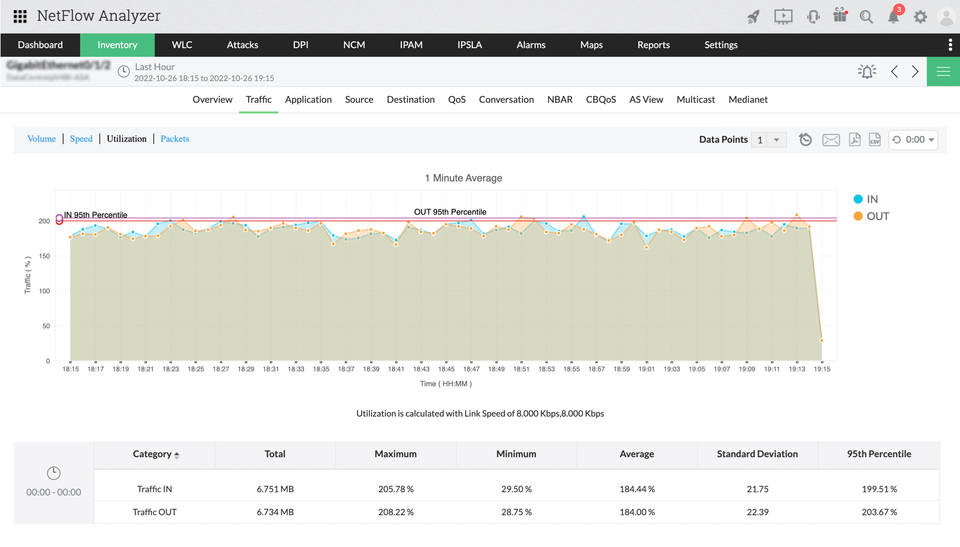Email the traffic report via envelope icon

pos(830,140)
